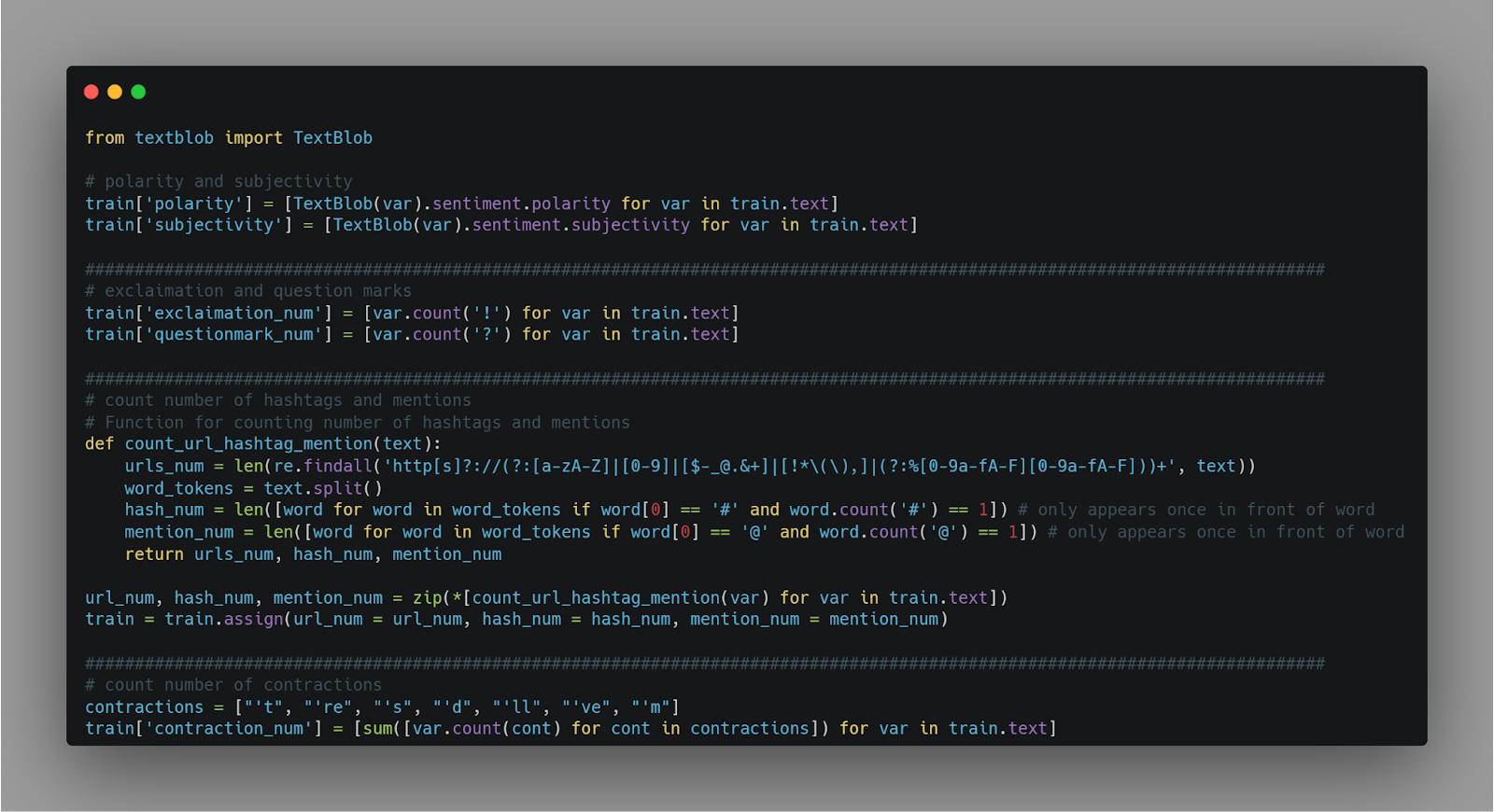Click the 'def' keyword of the function
The width and height of the screenshot is (1494, 812).
pos(99,443)
